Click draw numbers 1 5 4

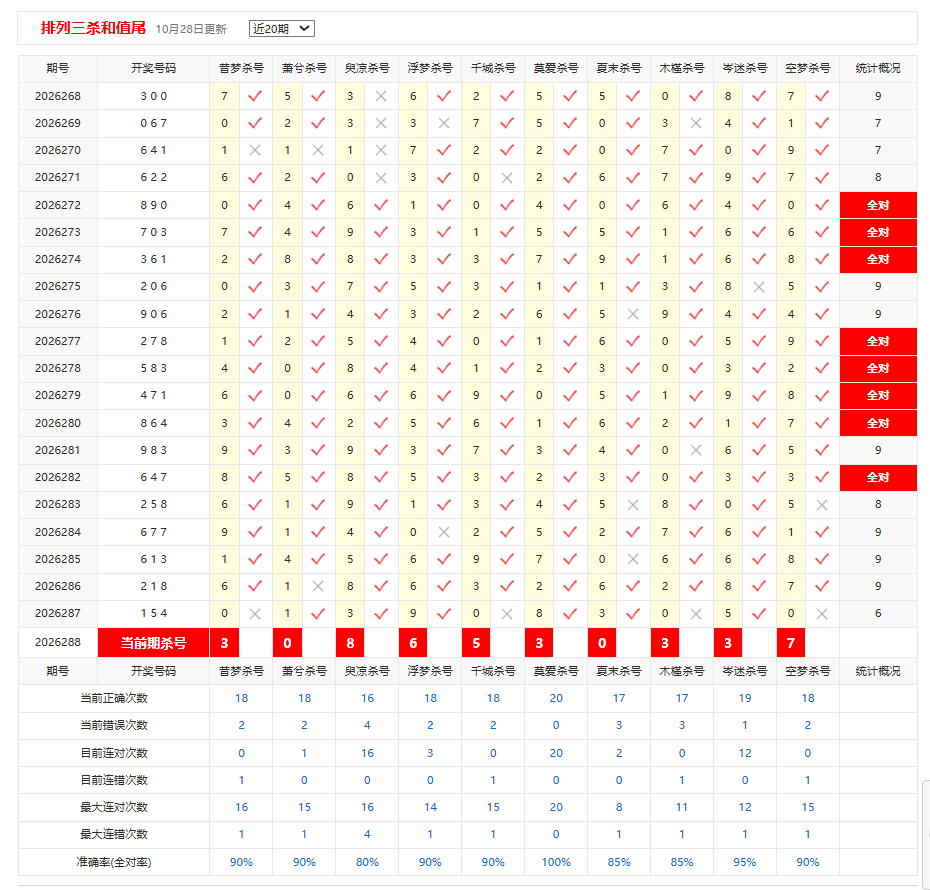pyautogui.click(x=154, y=614)
